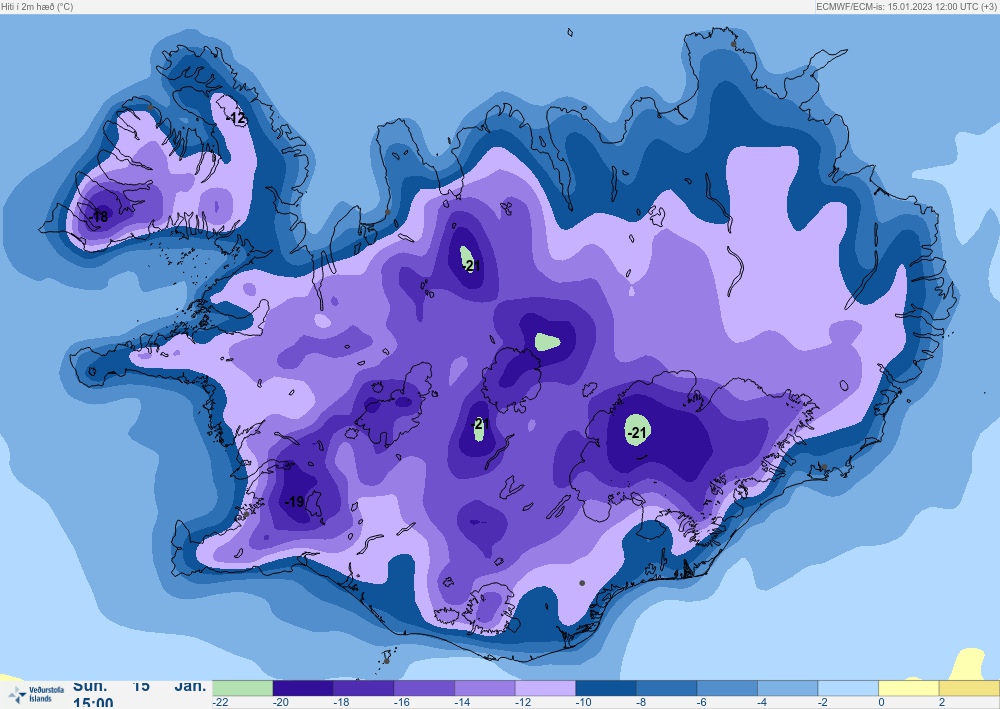Click the '-22' legend value
The width and height of the screenshot is (1000, 709).
[x=220, y=703]
